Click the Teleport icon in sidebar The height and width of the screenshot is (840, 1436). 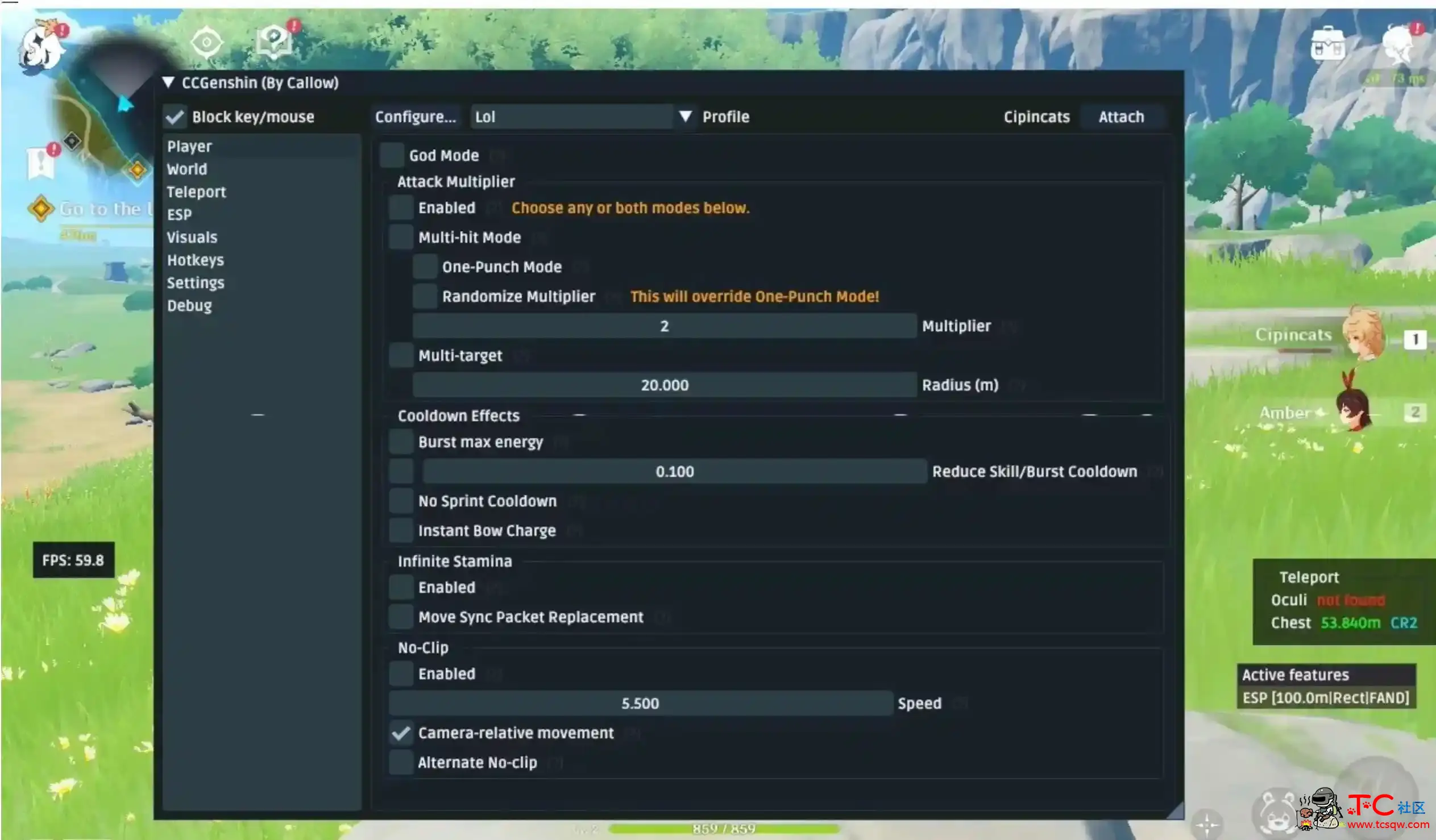tap(196, 191)
